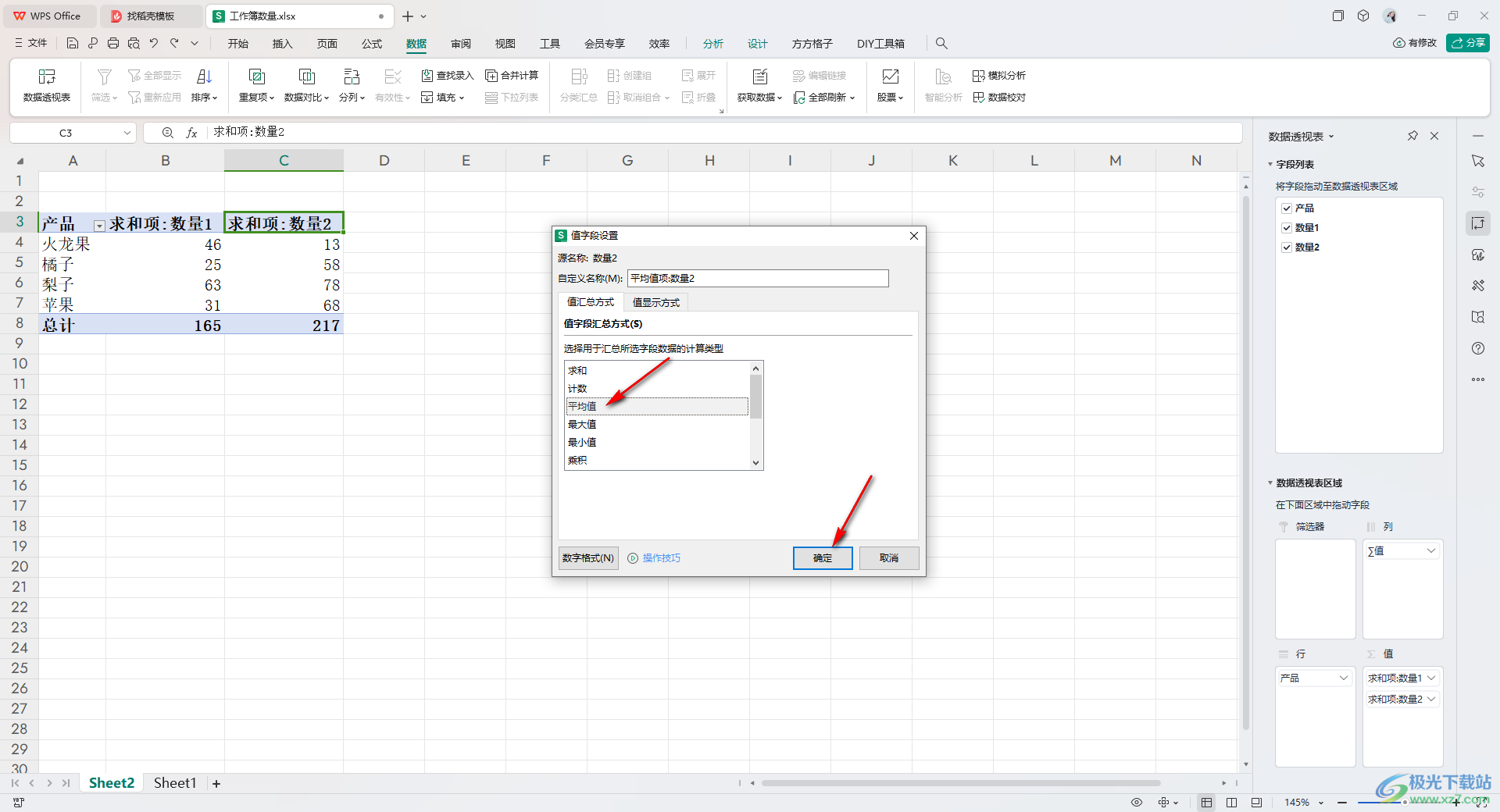
Task: Click 取消 to cancel dialog
Action: pos(889,558)
